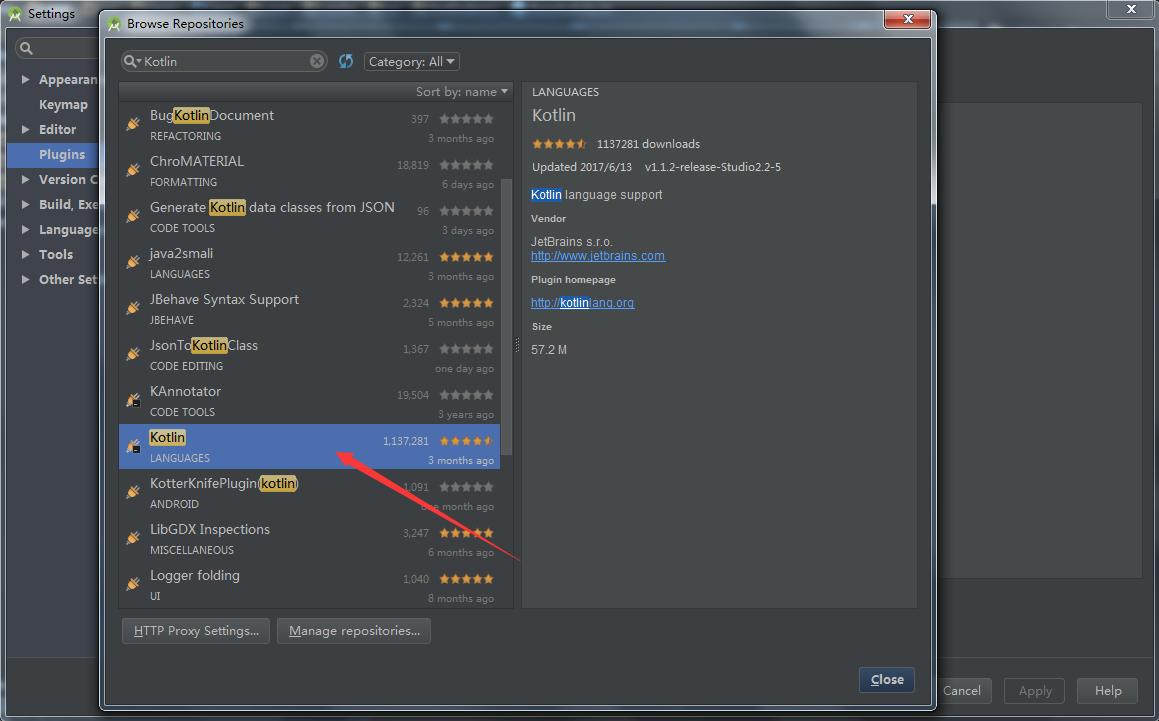Select the Logger folding plugin
The width and height of the screenshot is (1159, 721).
[x=310, y=584]
